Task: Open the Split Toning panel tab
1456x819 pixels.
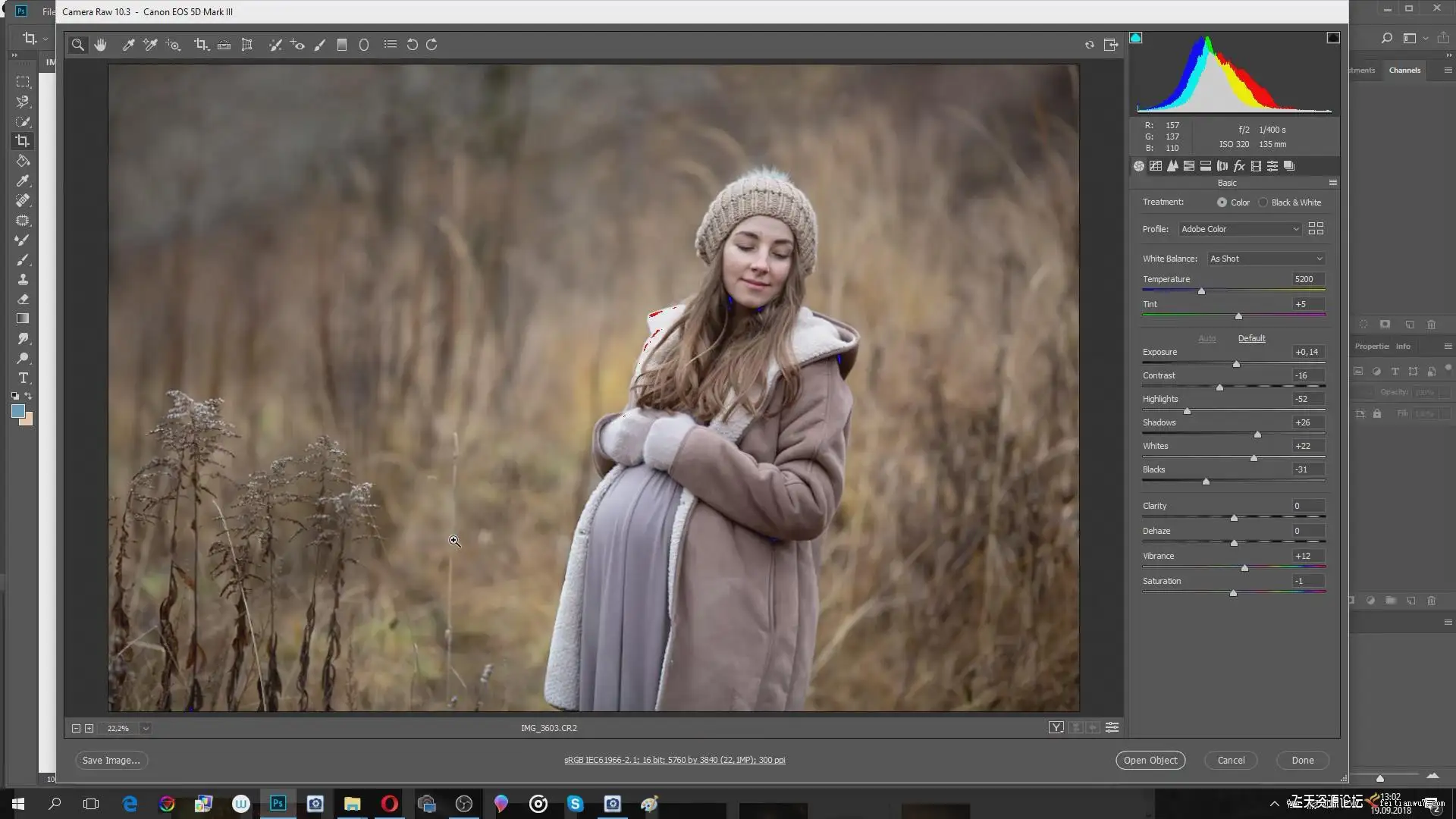Action: 1206,166
